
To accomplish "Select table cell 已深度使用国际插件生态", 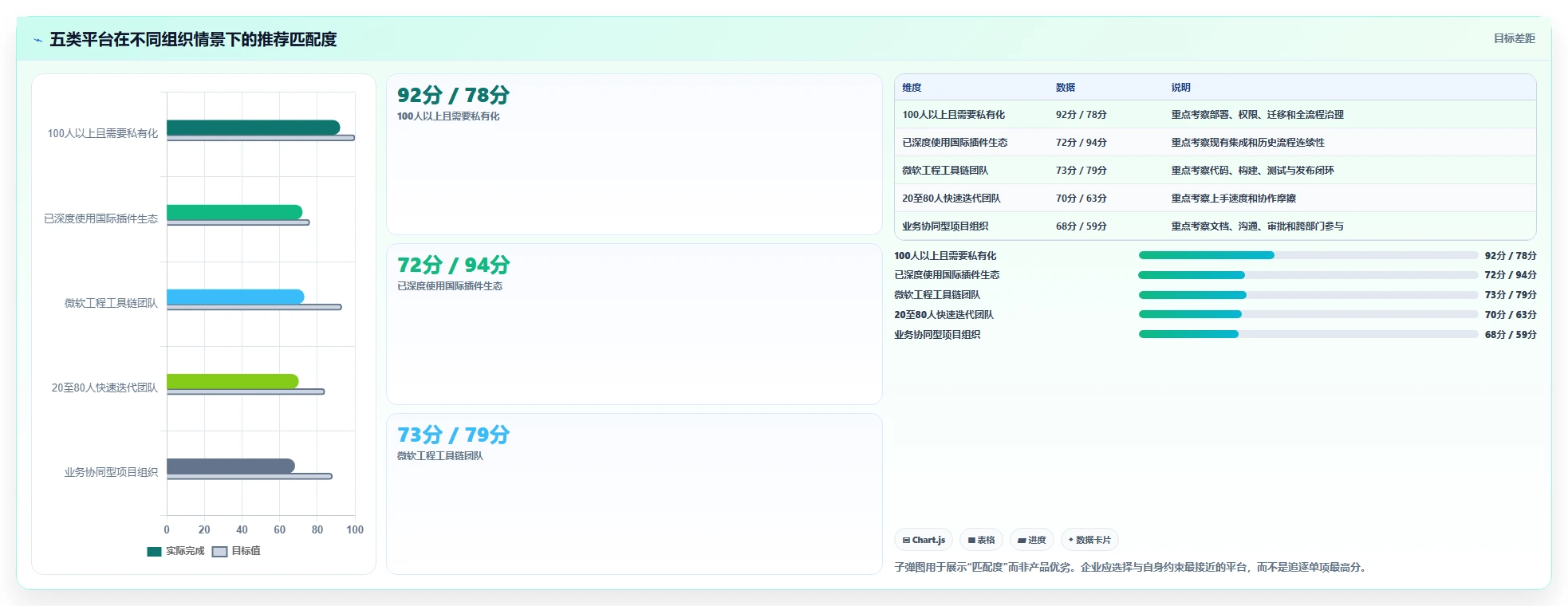I will pyautogui.click(x=955, y=143).
